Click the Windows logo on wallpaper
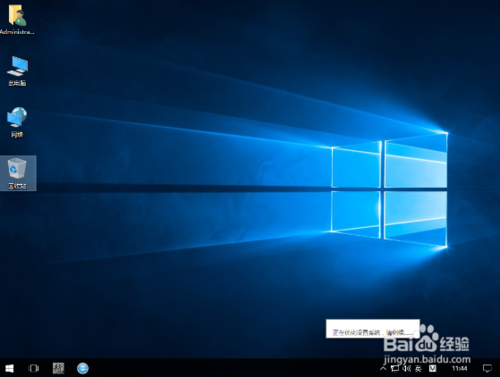Viewport: 500px width, 377px height. (x=389, y=190)
